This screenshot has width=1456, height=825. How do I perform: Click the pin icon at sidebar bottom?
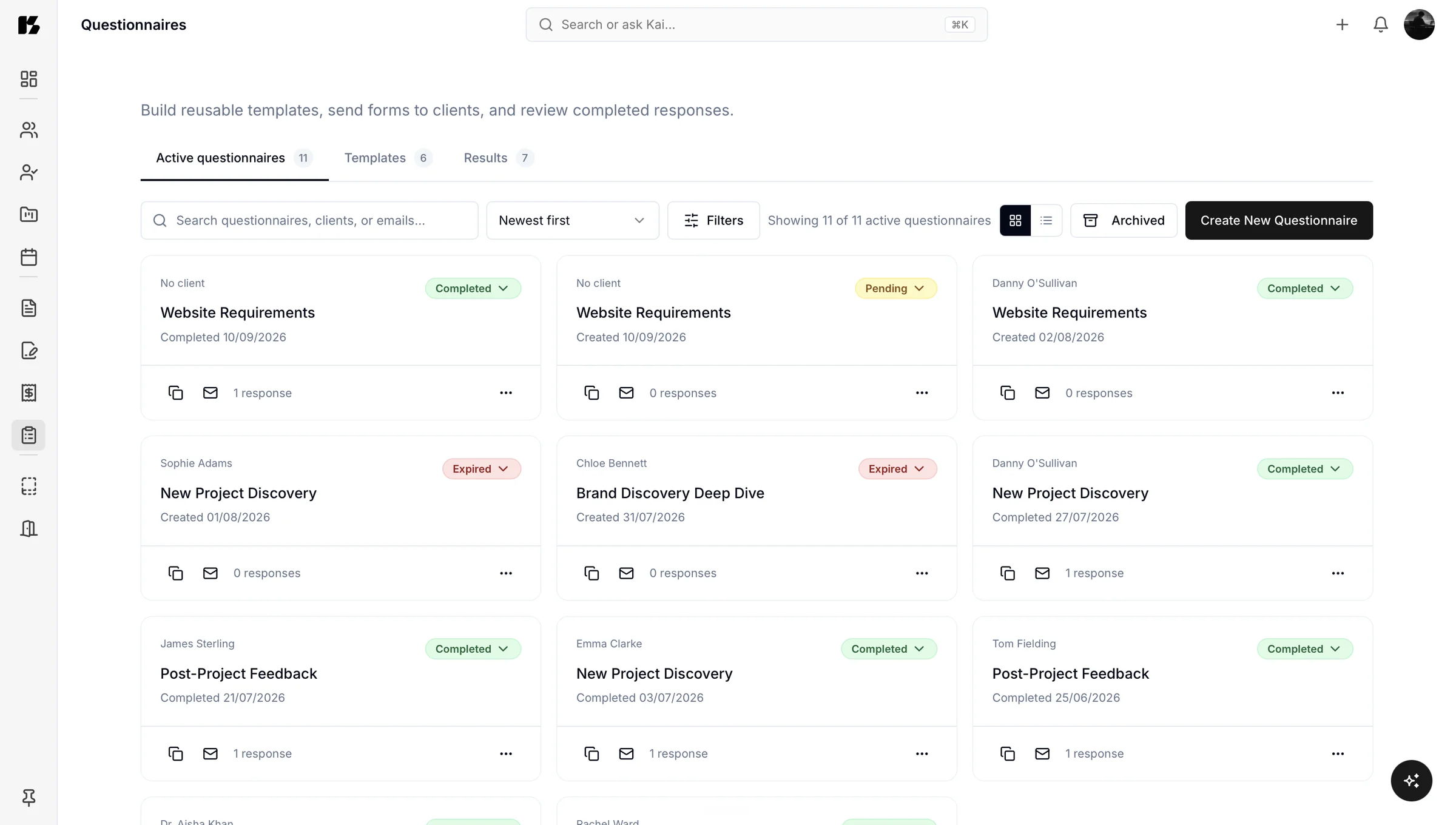pyautogui.click(x=29, y=797)
